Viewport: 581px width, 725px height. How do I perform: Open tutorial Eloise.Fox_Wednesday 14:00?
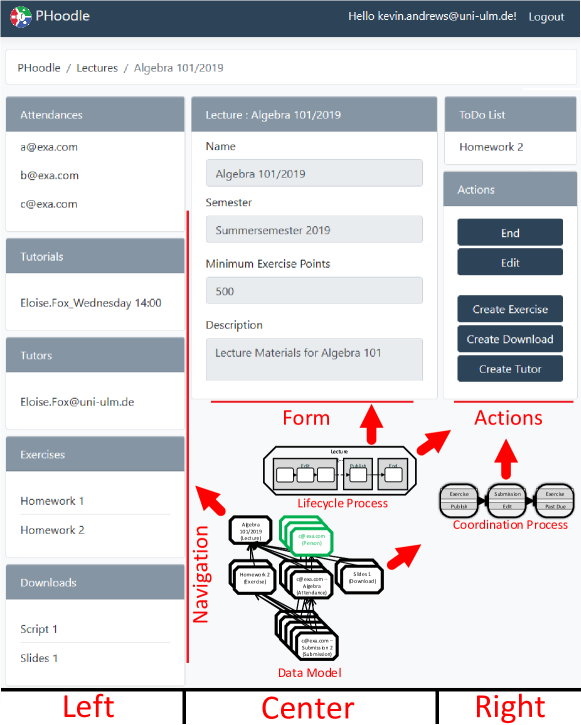click(91, 303)
